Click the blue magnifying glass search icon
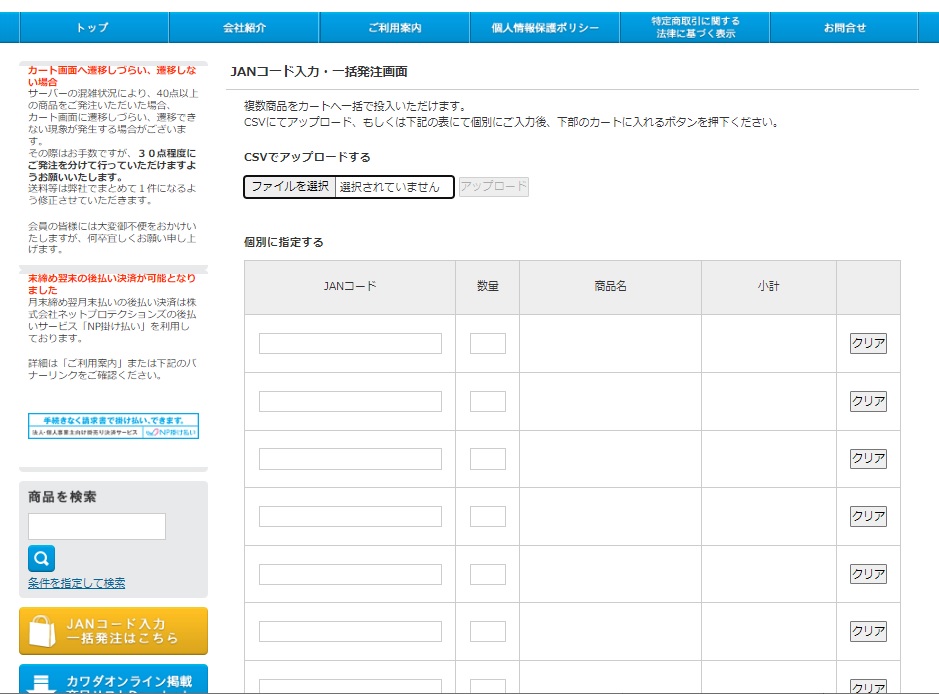 (41, 558)
